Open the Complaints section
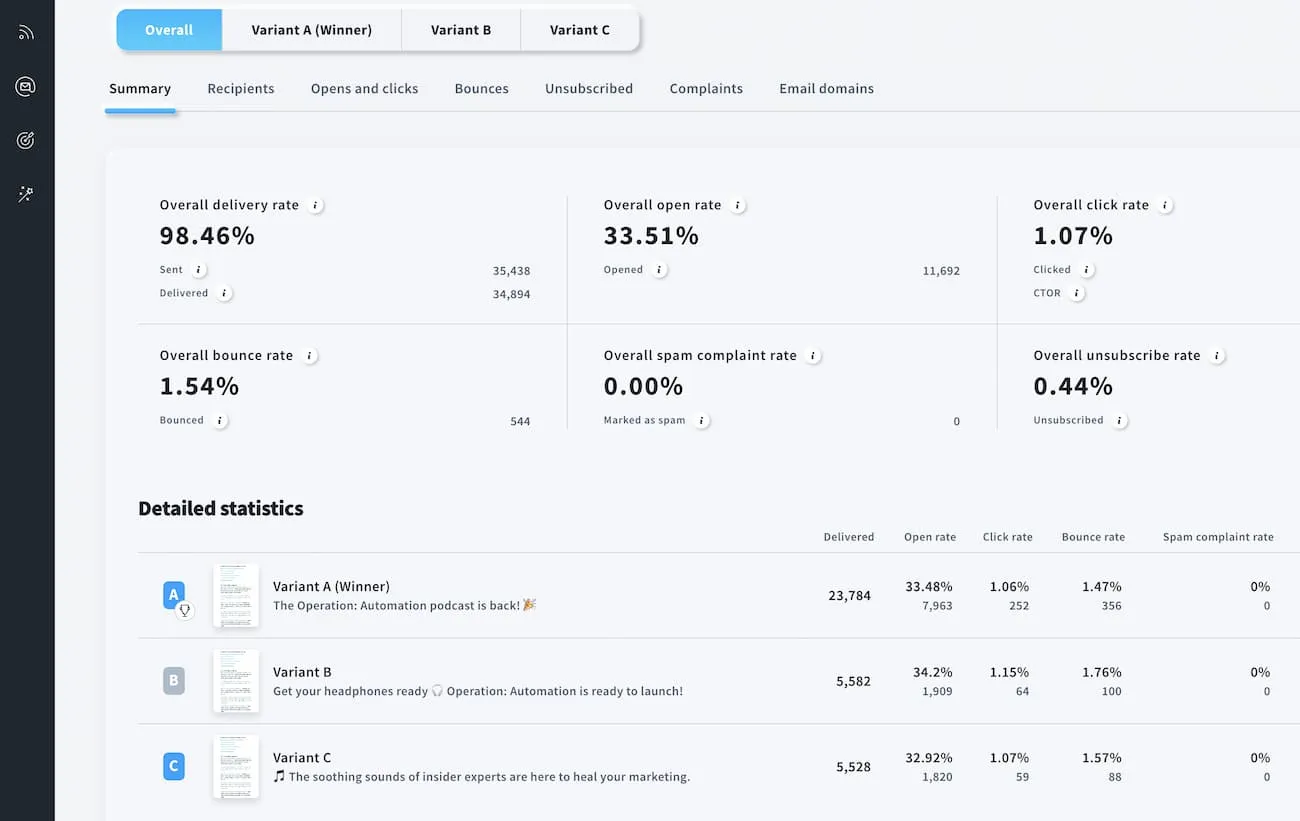The height and width of the screenshot is (821, 1300). pyautogui.click(x=706, y=88)
